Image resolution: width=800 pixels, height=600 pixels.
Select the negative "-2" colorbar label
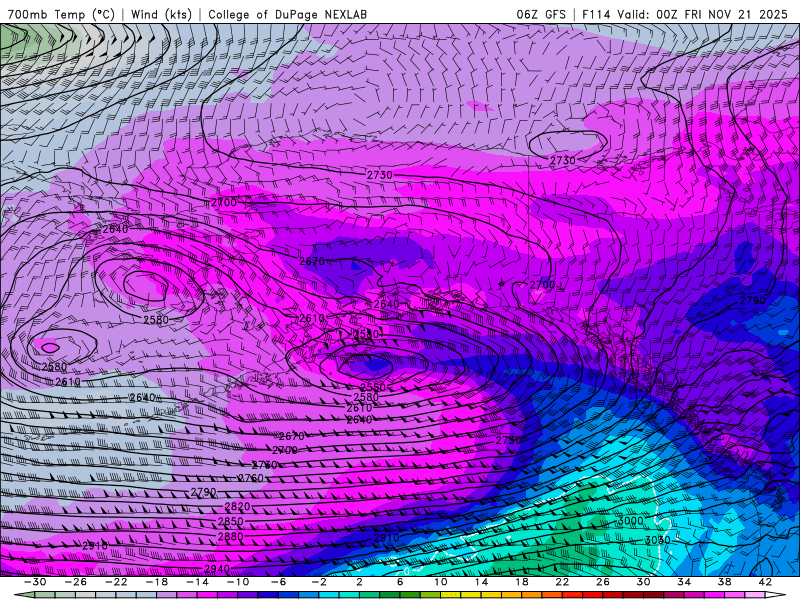point(319,582)
